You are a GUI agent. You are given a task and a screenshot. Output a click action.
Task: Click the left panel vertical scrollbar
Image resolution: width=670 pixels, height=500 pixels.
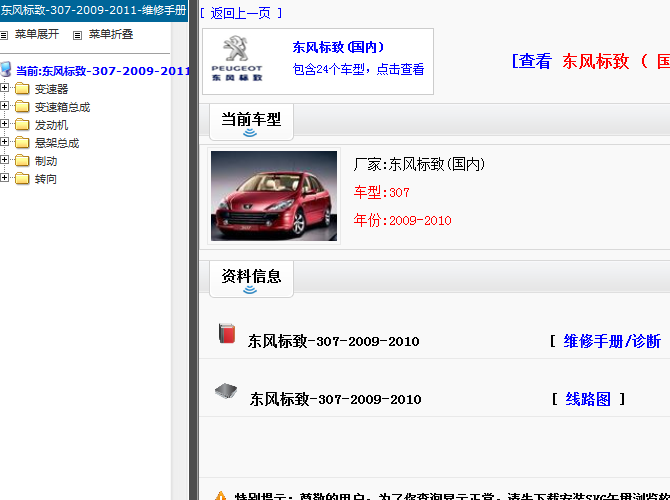pos(179,261)
